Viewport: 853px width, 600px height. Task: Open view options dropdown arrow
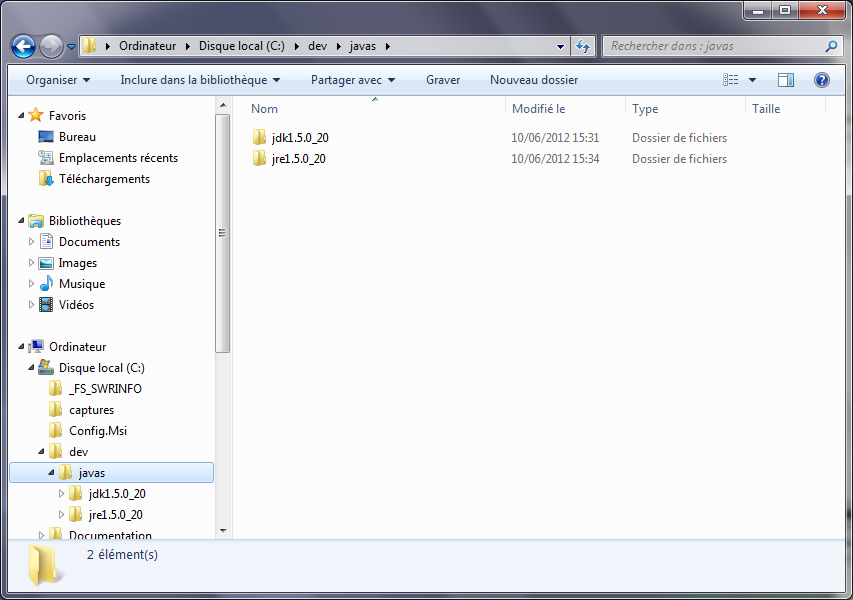[x=753, y=80]
